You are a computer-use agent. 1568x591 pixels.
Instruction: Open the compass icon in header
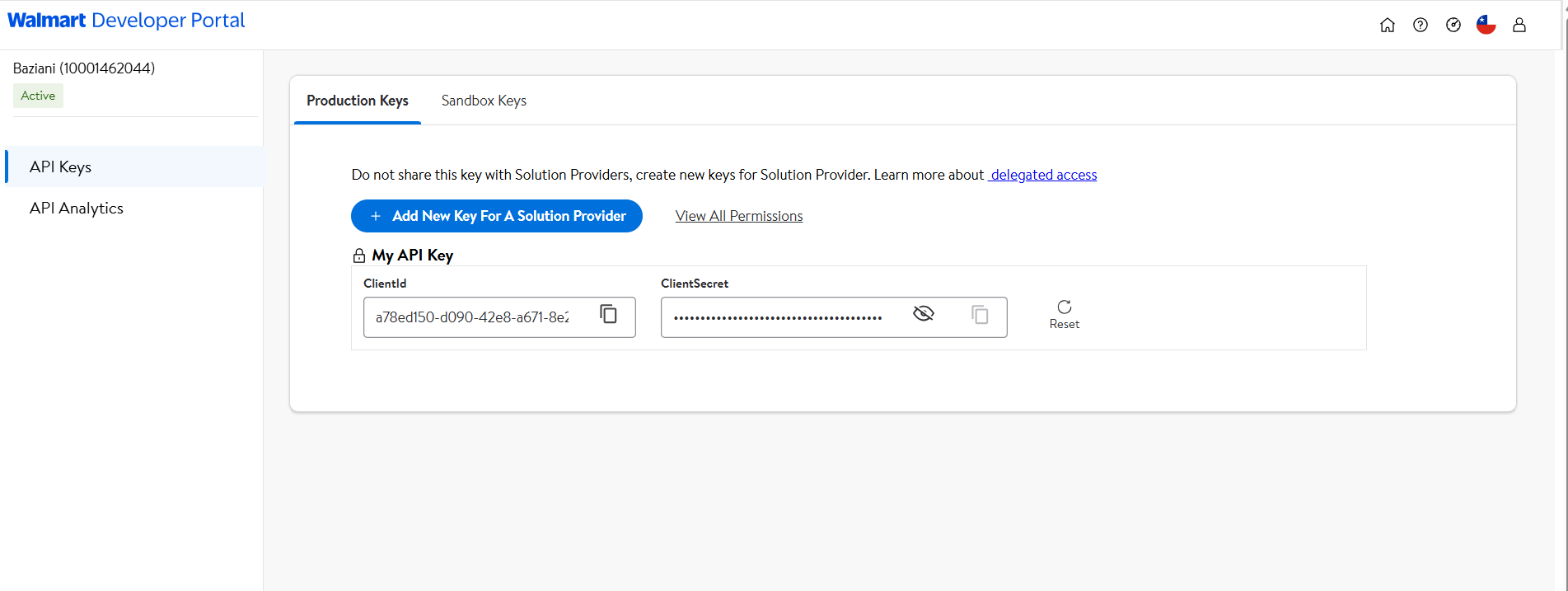(1453, 26)
